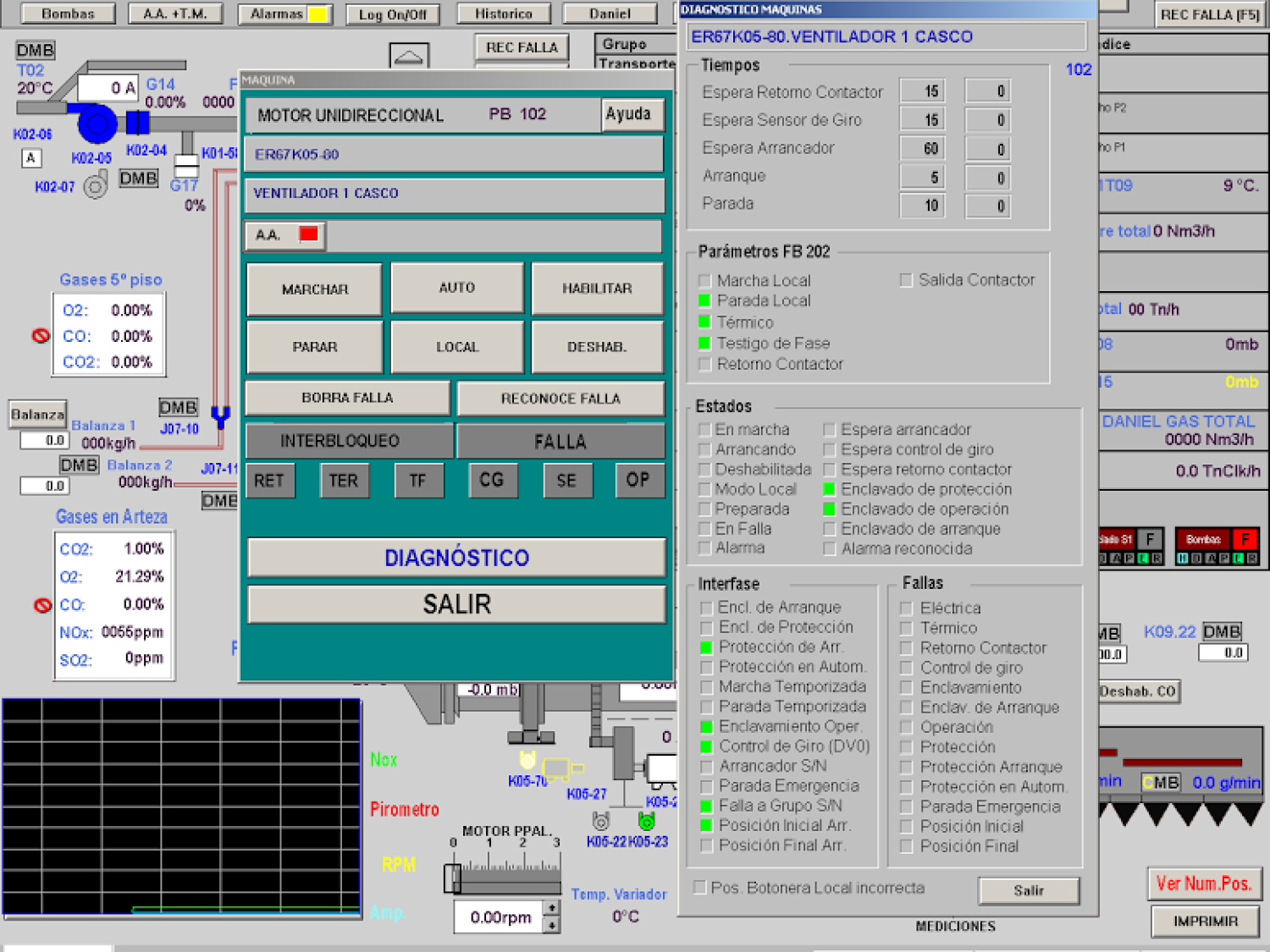Click the blue Y-valve icon J07-10

(220, 416)
